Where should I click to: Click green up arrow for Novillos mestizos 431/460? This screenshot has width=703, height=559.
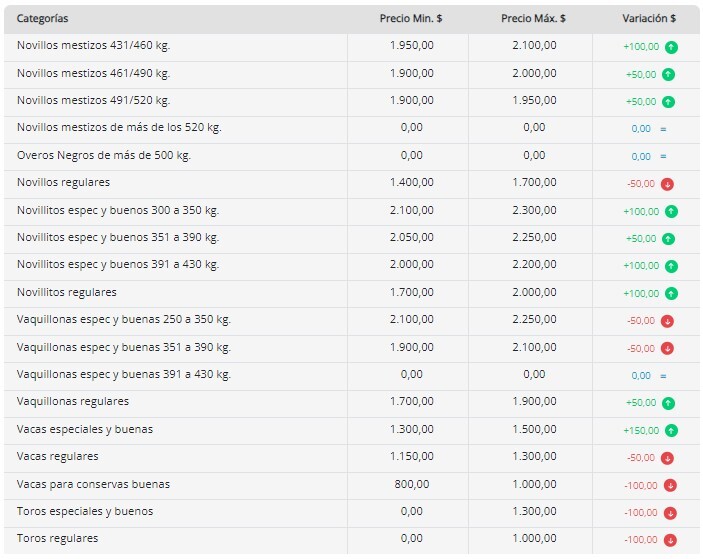click(669, 47)
